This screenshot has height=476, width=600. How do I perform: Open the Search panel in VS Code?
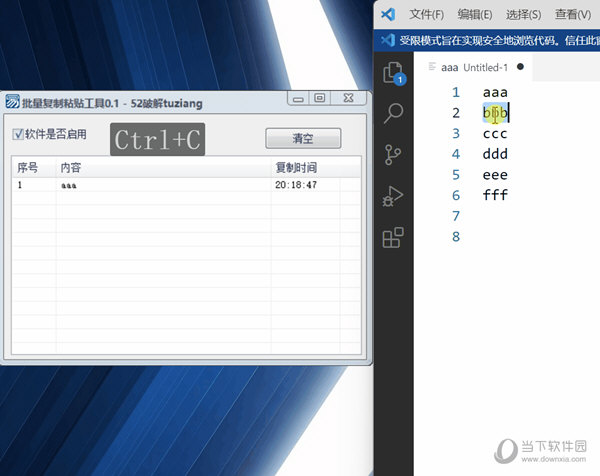(x=393, y=113)
